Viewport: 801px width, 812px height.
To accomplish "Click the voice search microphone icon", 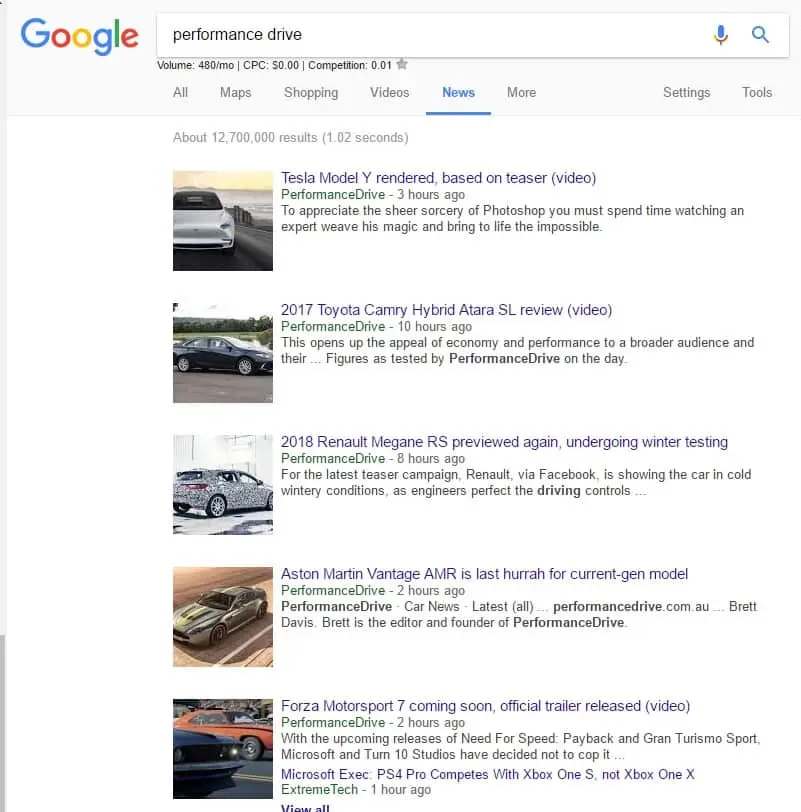I will (721, 35).
